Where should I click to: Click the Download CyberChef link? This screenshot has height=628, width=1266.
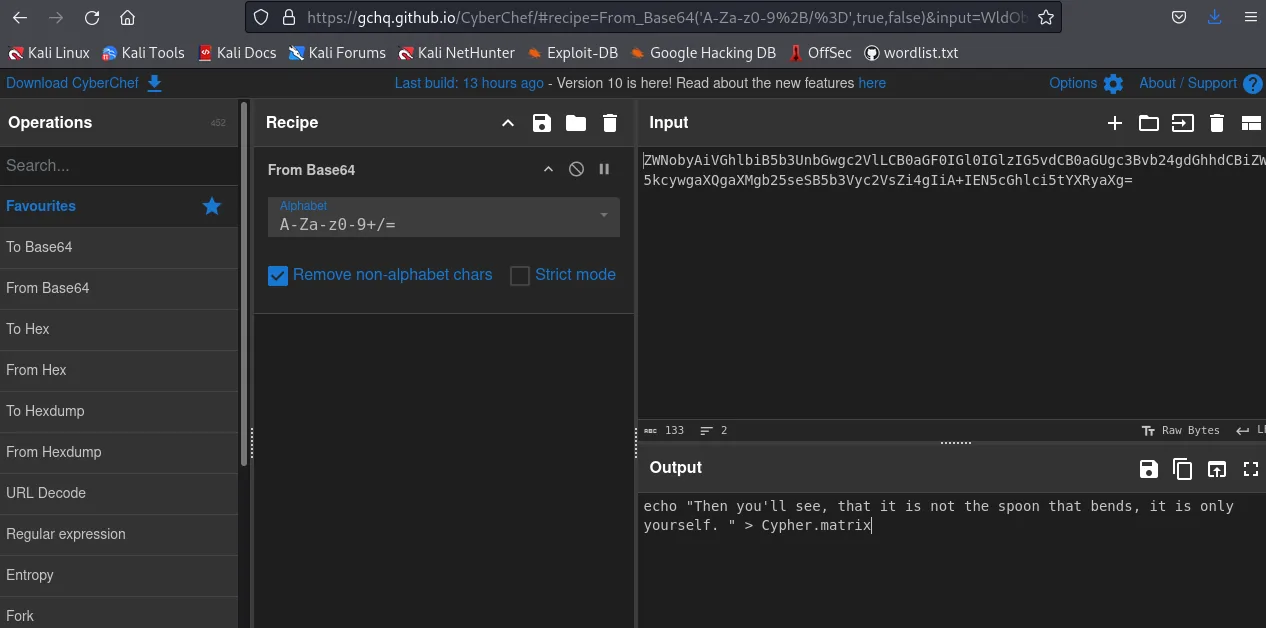coord(84,83)
